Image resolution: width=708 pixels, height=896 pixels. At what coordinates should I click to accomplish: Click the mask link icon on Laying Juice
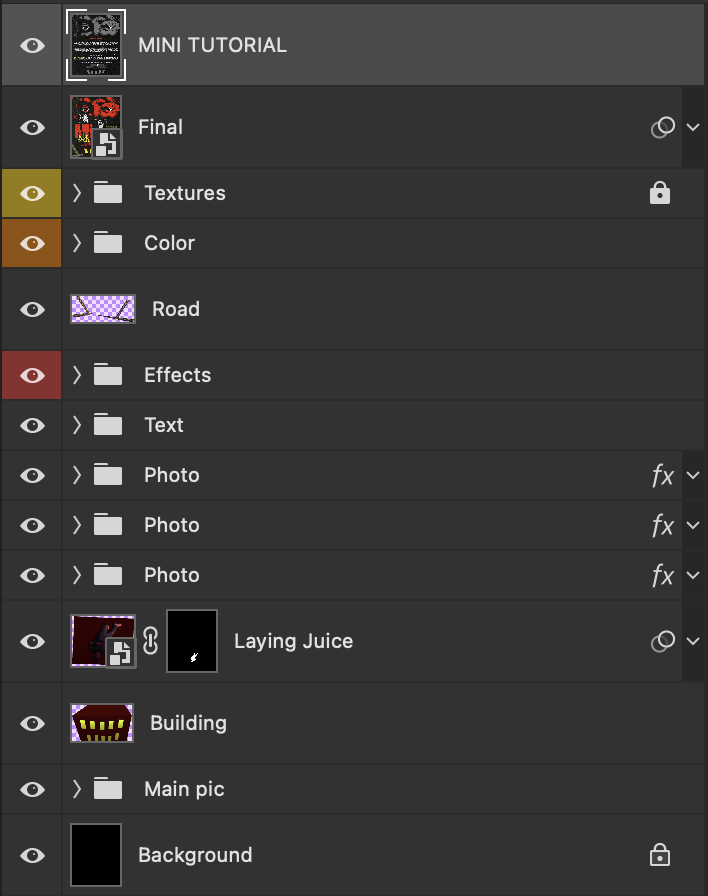point(151,641)
